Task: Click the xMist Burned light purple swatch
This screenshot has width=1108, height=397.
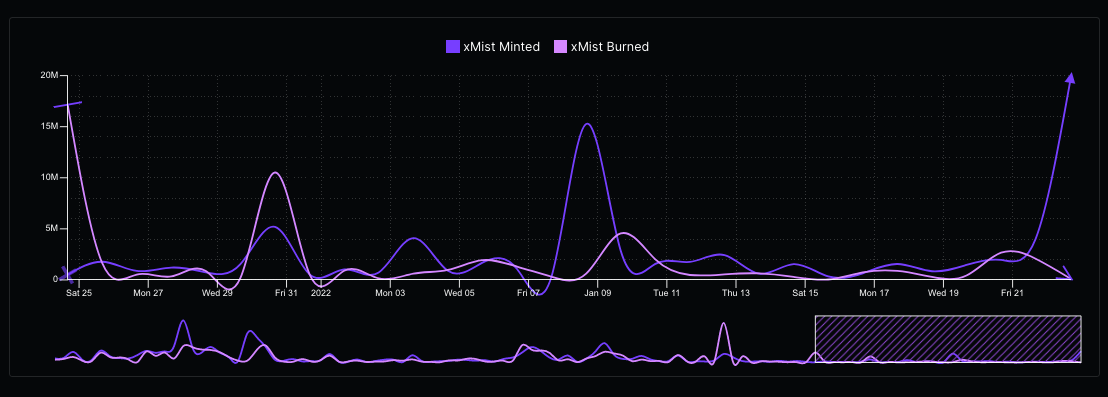Action: pos(560,47)
